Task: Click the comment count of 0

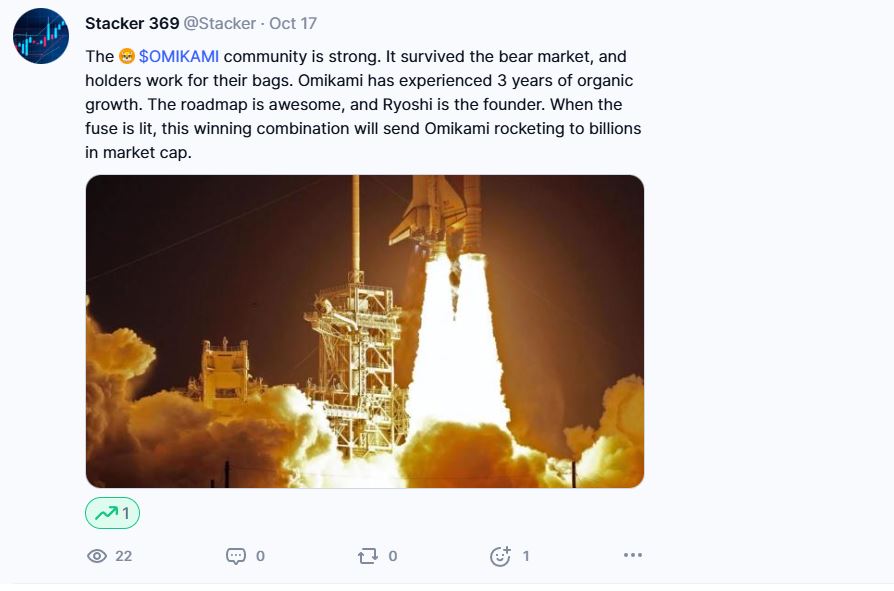Action: (x=260, y=556)
